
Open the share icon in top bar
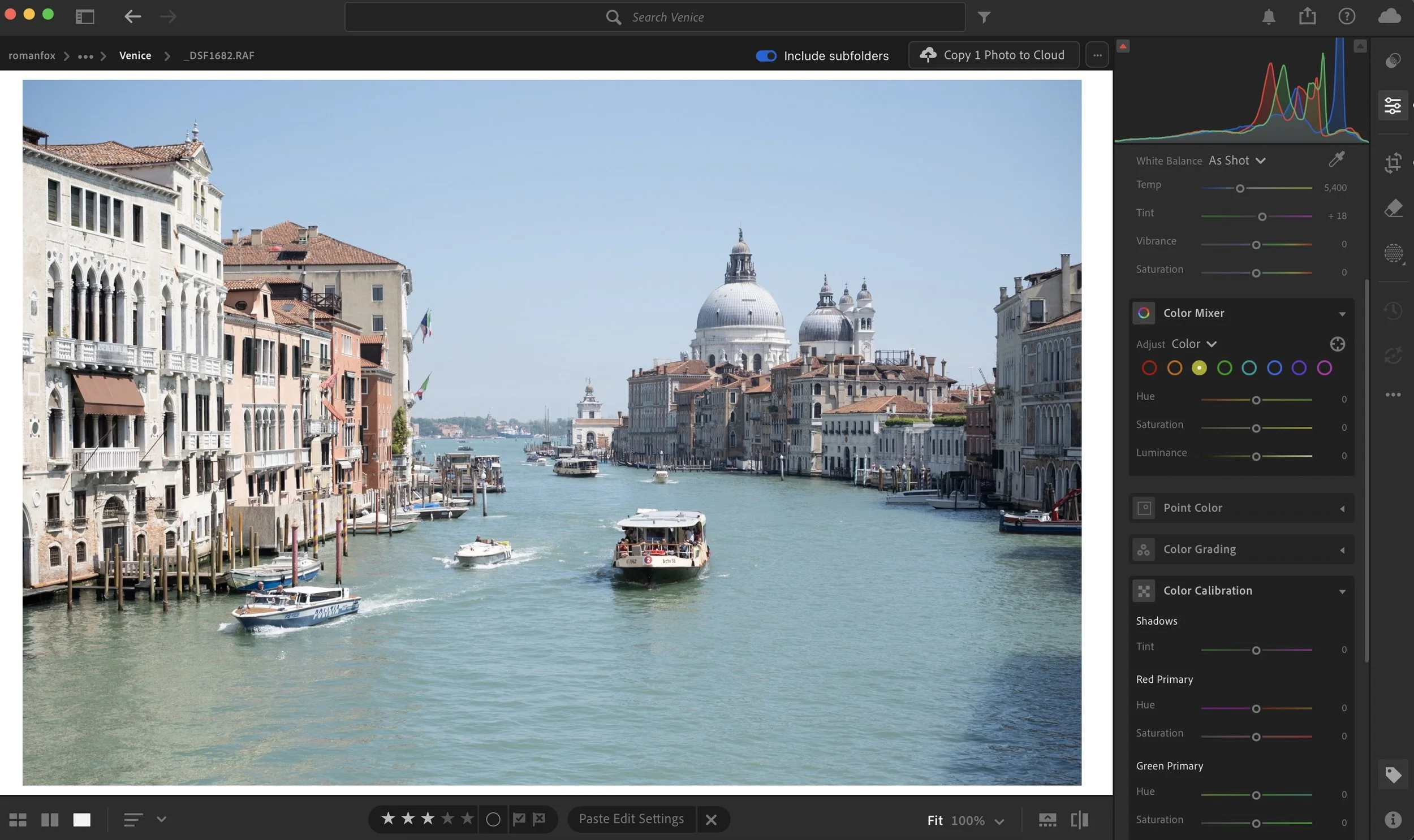pos(1307,16)
